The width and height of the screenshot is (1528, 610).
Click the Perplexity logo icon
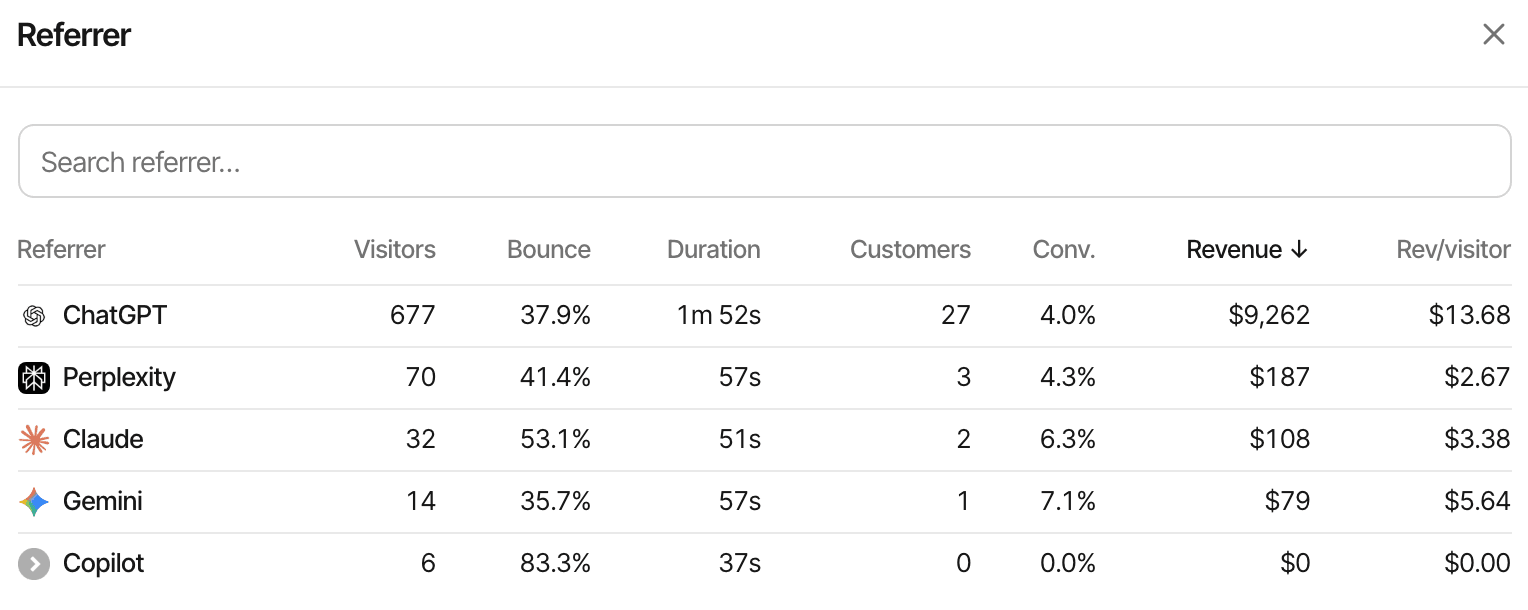[x=34, y=378]
